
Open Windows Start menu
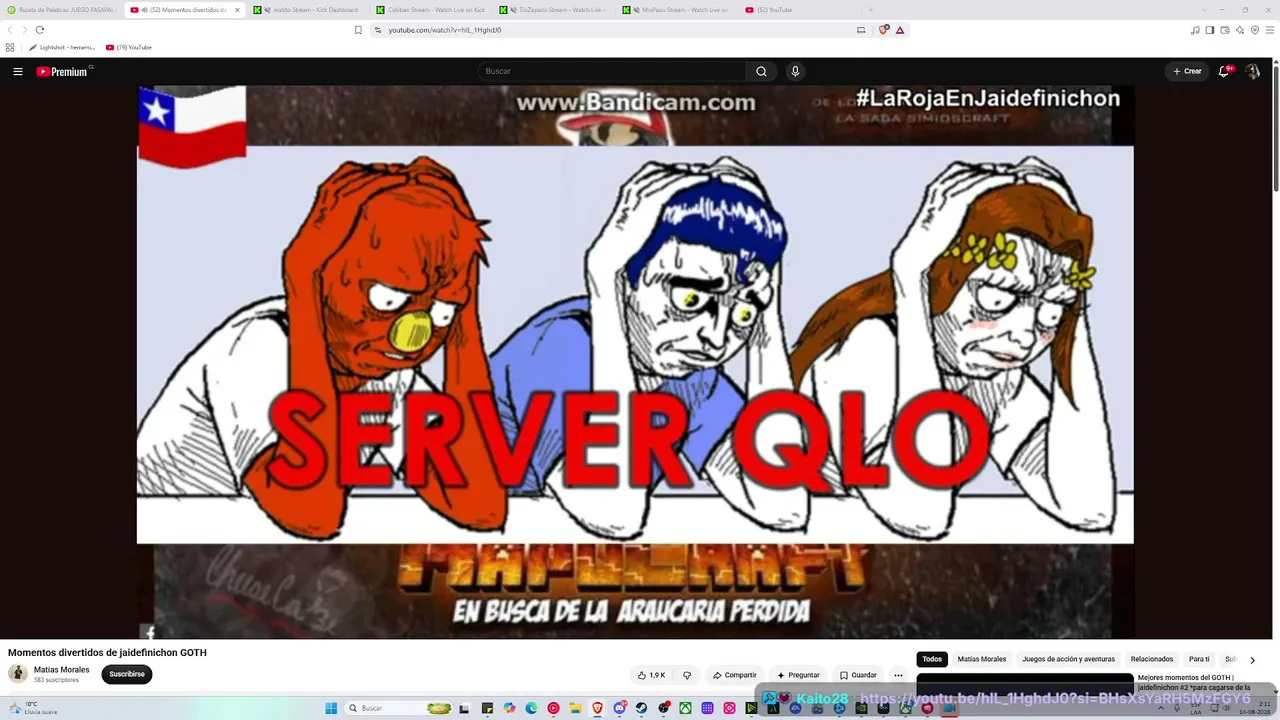(x=331, y=708)
